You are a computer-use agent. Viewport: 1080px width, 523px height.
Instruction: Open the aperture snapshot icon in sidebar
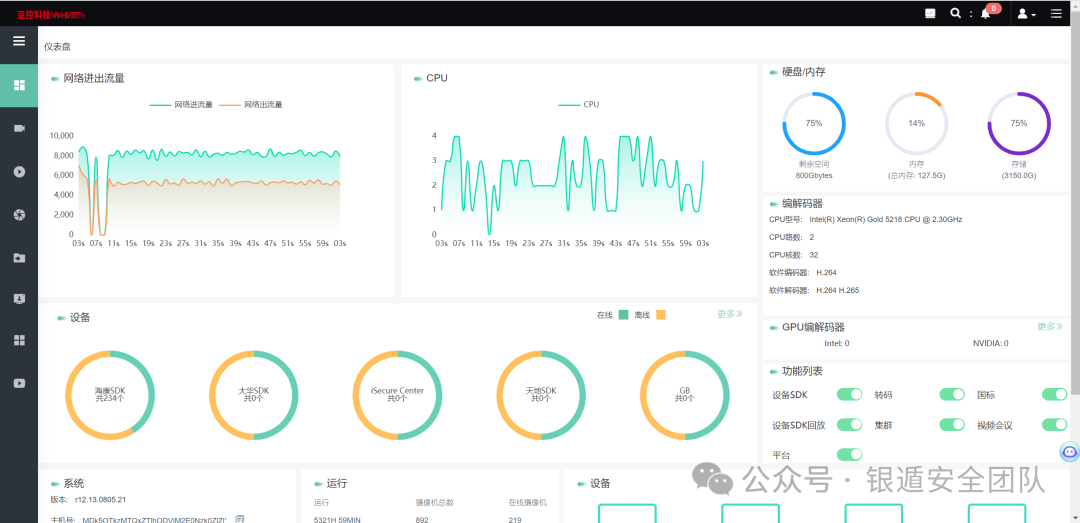(x=19, y=215)
